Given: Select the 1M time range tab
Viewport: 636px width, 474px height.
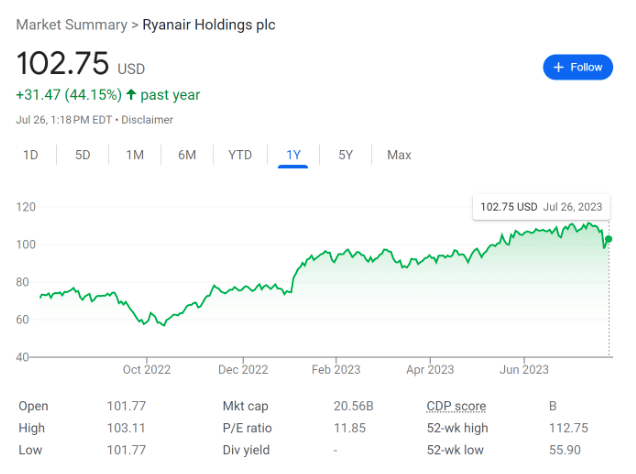Looking at the screenshot, I should click(135, 155).
